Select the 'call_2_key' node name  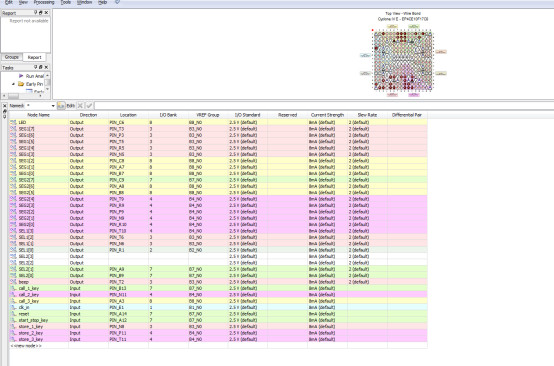click(x=29, y=295)
